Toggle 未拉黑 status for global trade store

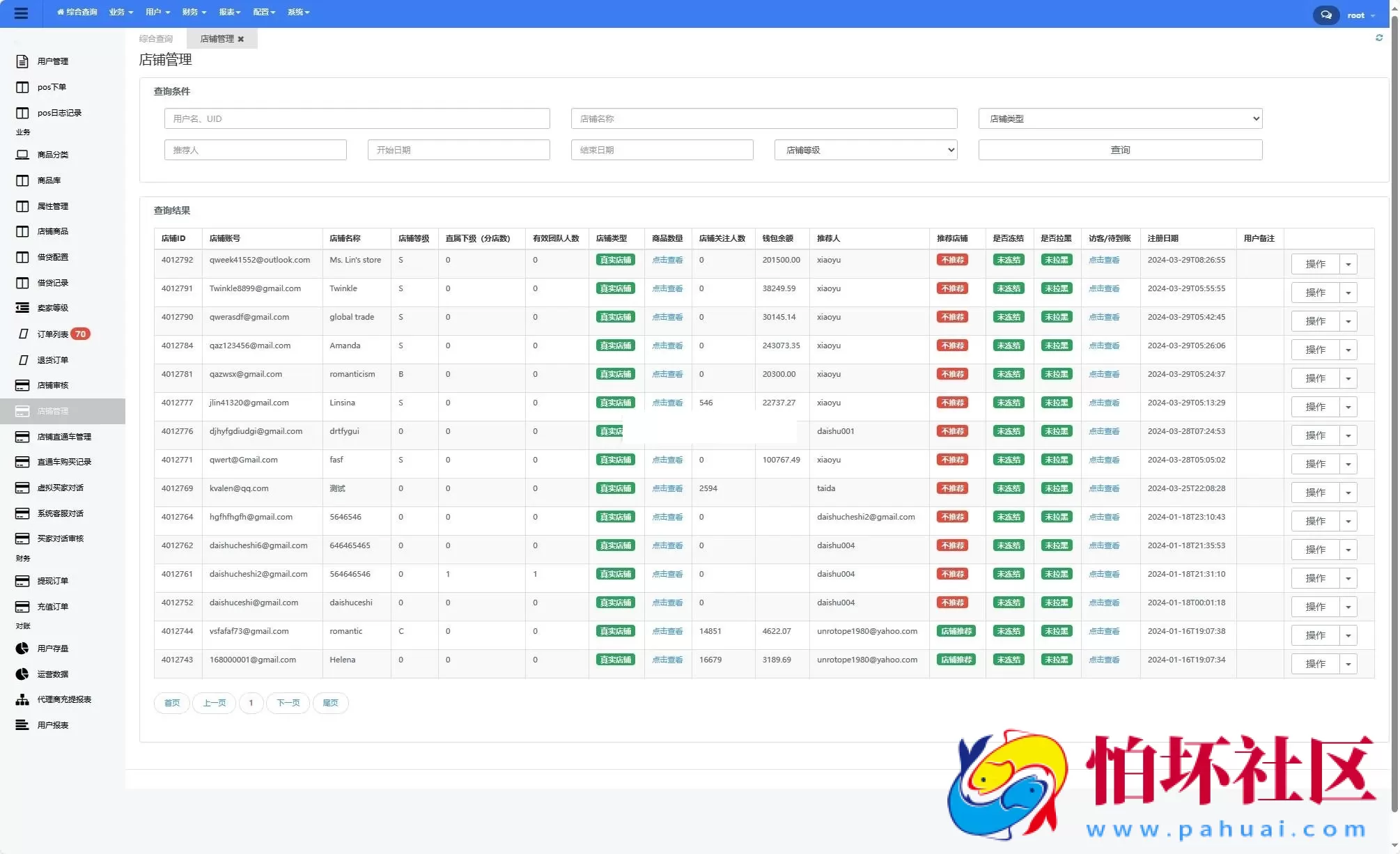(1056, 317)
